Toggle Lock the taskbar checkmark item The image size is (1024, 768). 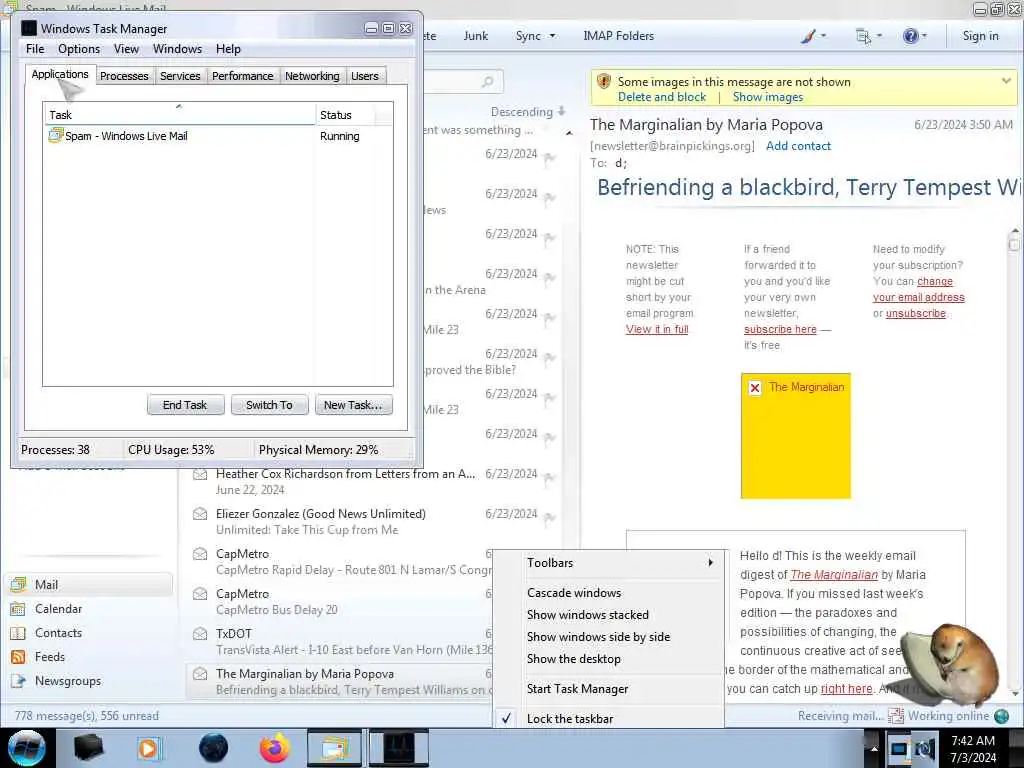point(569,718)
